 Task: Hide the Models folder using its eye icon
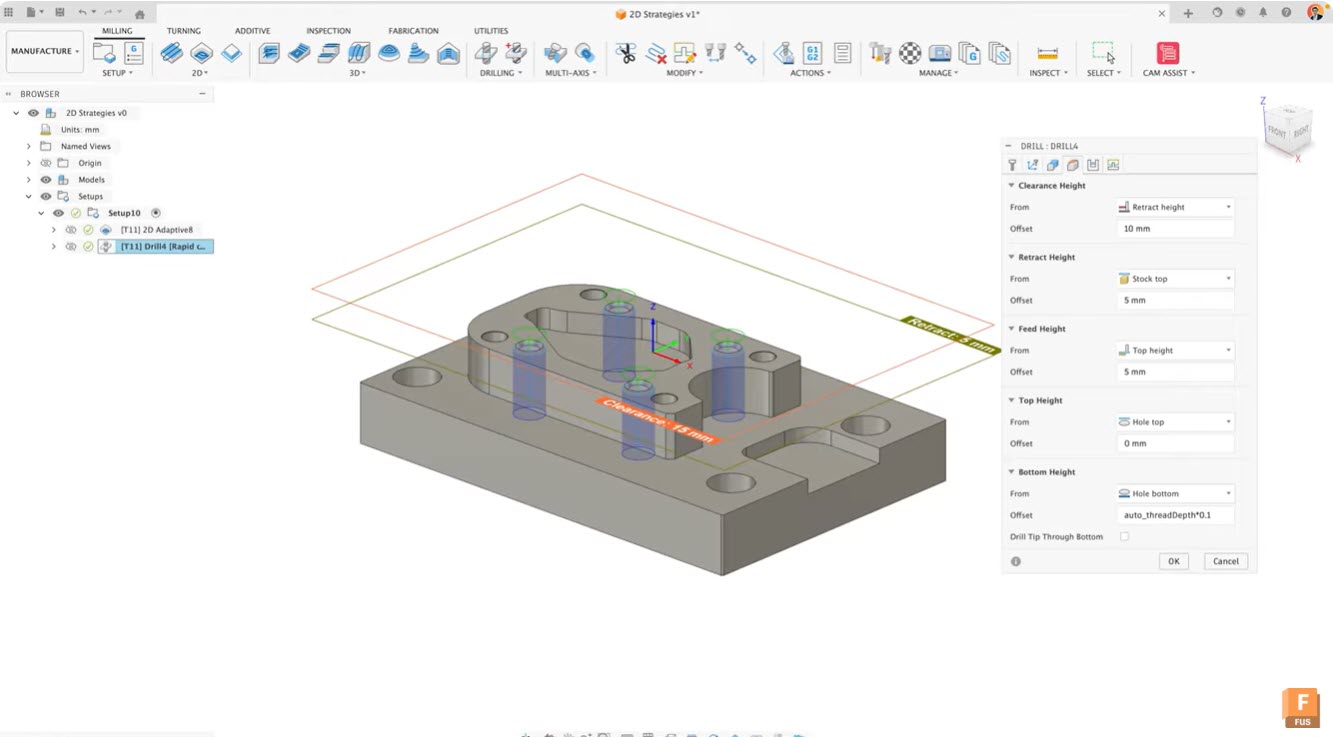[x=46, y=180]
